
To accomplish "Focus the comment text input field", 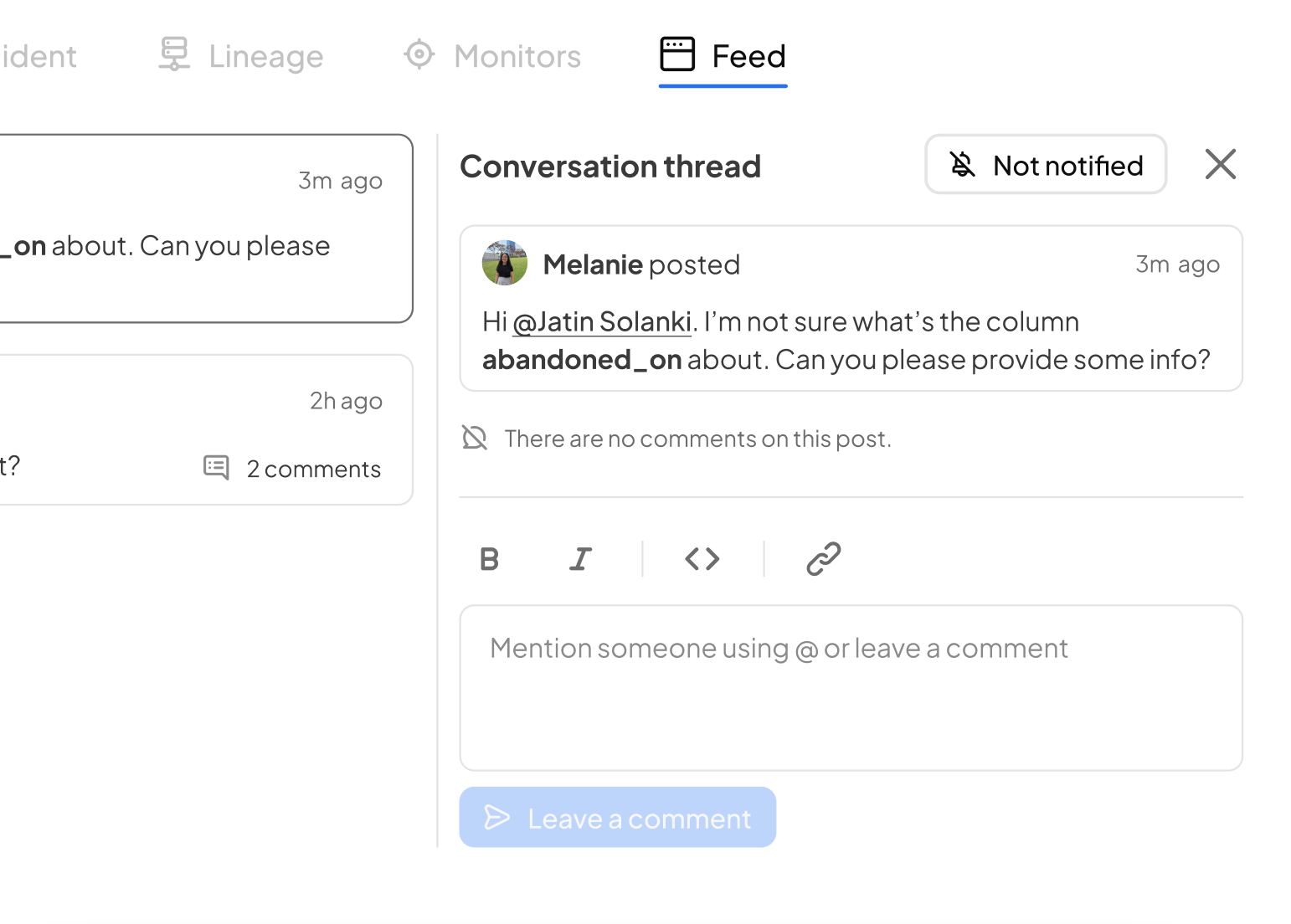I will coord(851,687).
